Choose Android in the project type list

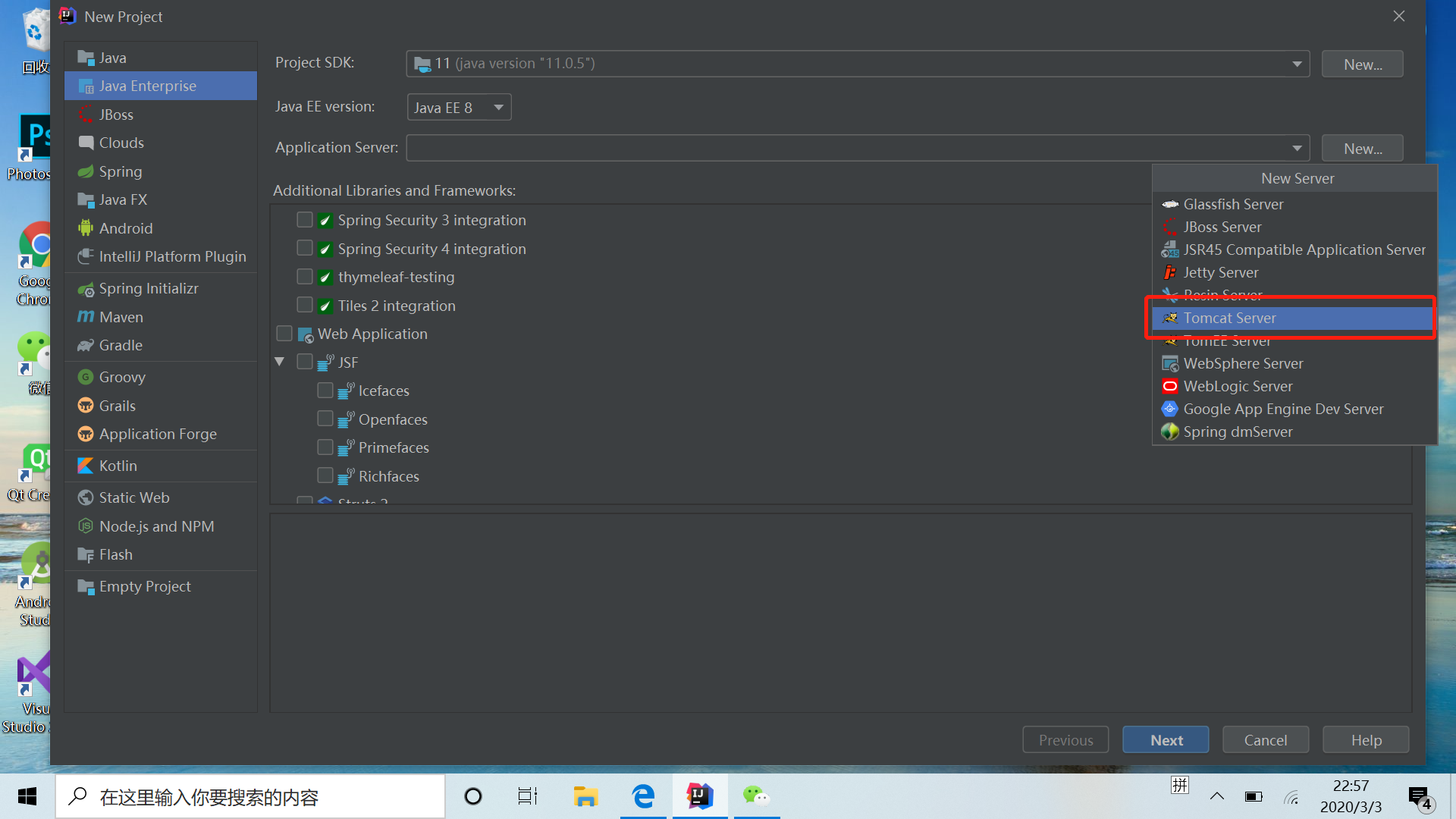coord(126,228)
